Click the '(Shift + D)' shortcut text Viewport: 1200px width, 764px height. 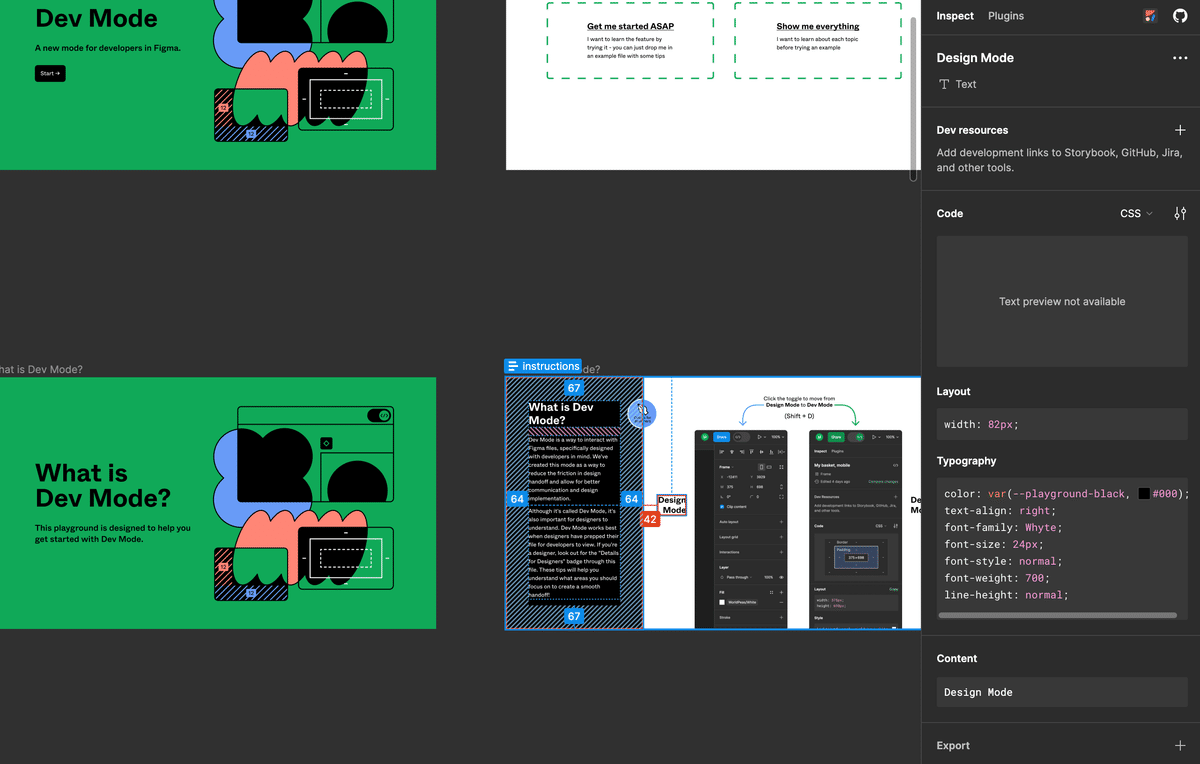click(799, 416)
